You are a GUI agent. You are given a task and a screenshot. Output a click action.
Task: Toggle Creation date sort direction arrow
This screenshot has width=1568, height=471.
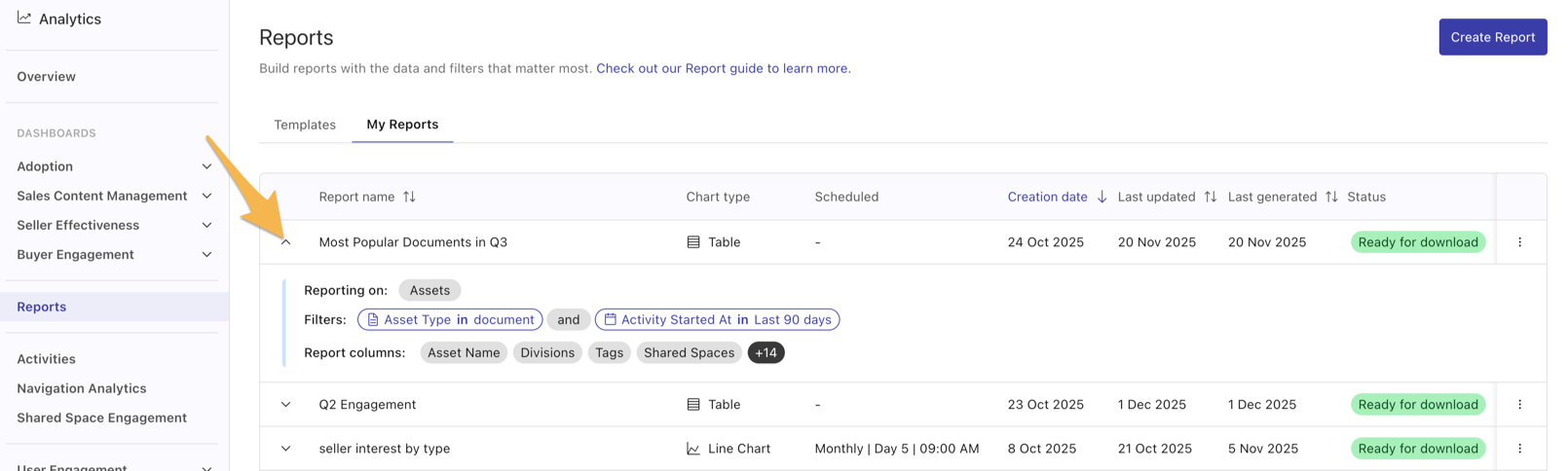pos(1101,197)
